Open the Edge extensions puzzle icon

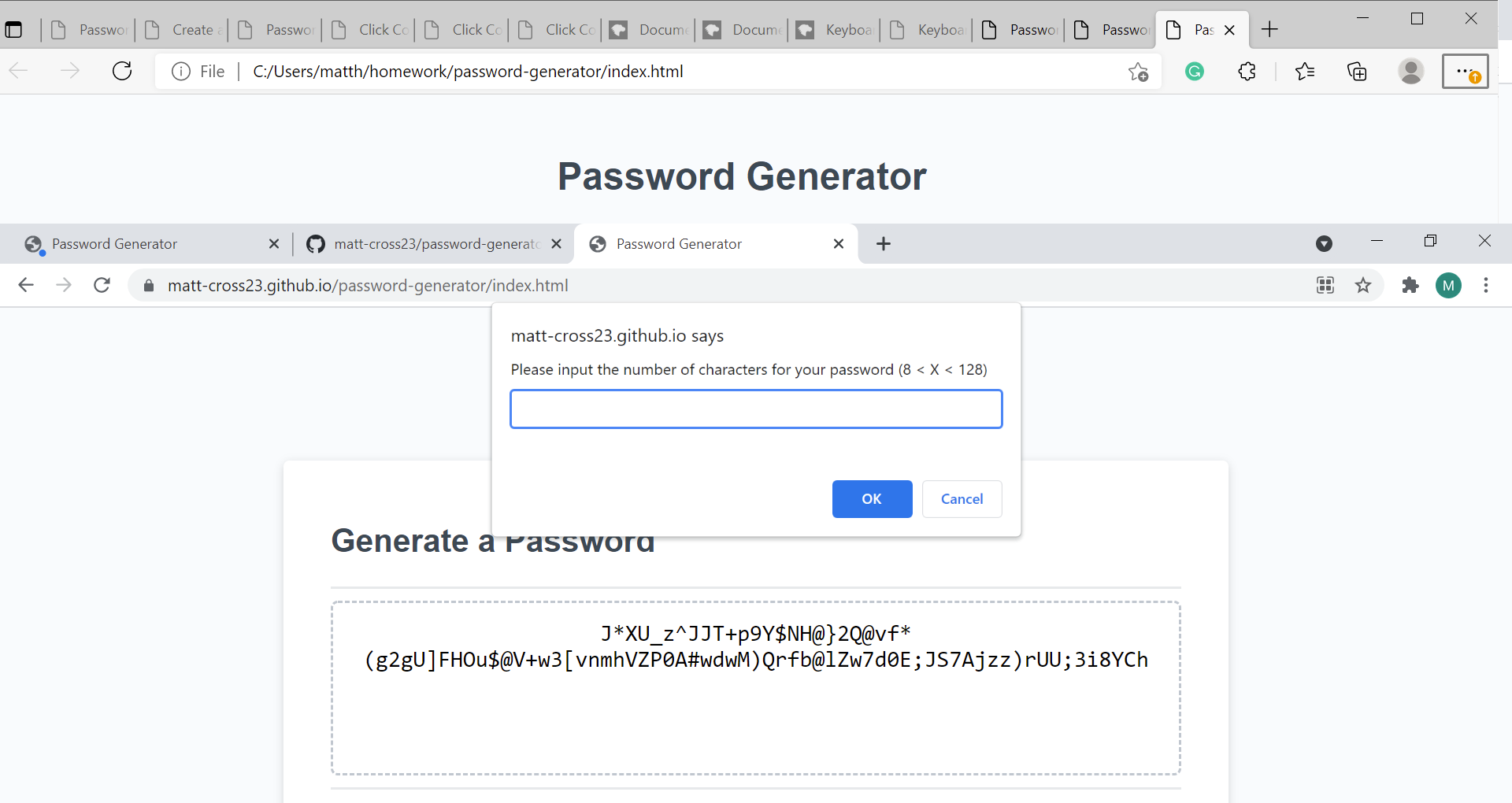click(x=1247, y=71)
